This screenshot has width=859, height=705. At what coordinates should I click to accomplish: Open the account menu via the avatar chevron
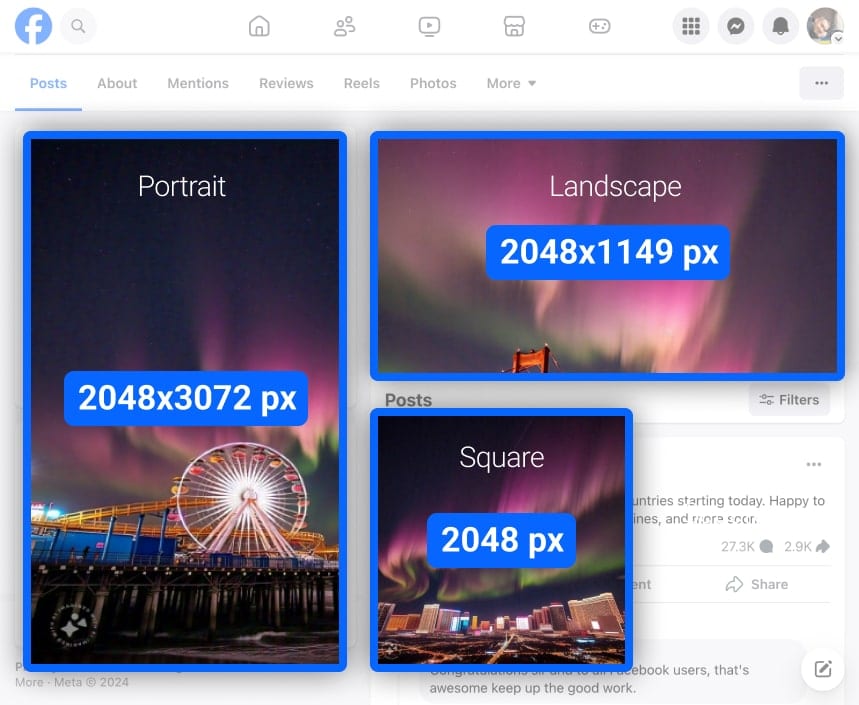pyautogui.click(x=839, y=38)
